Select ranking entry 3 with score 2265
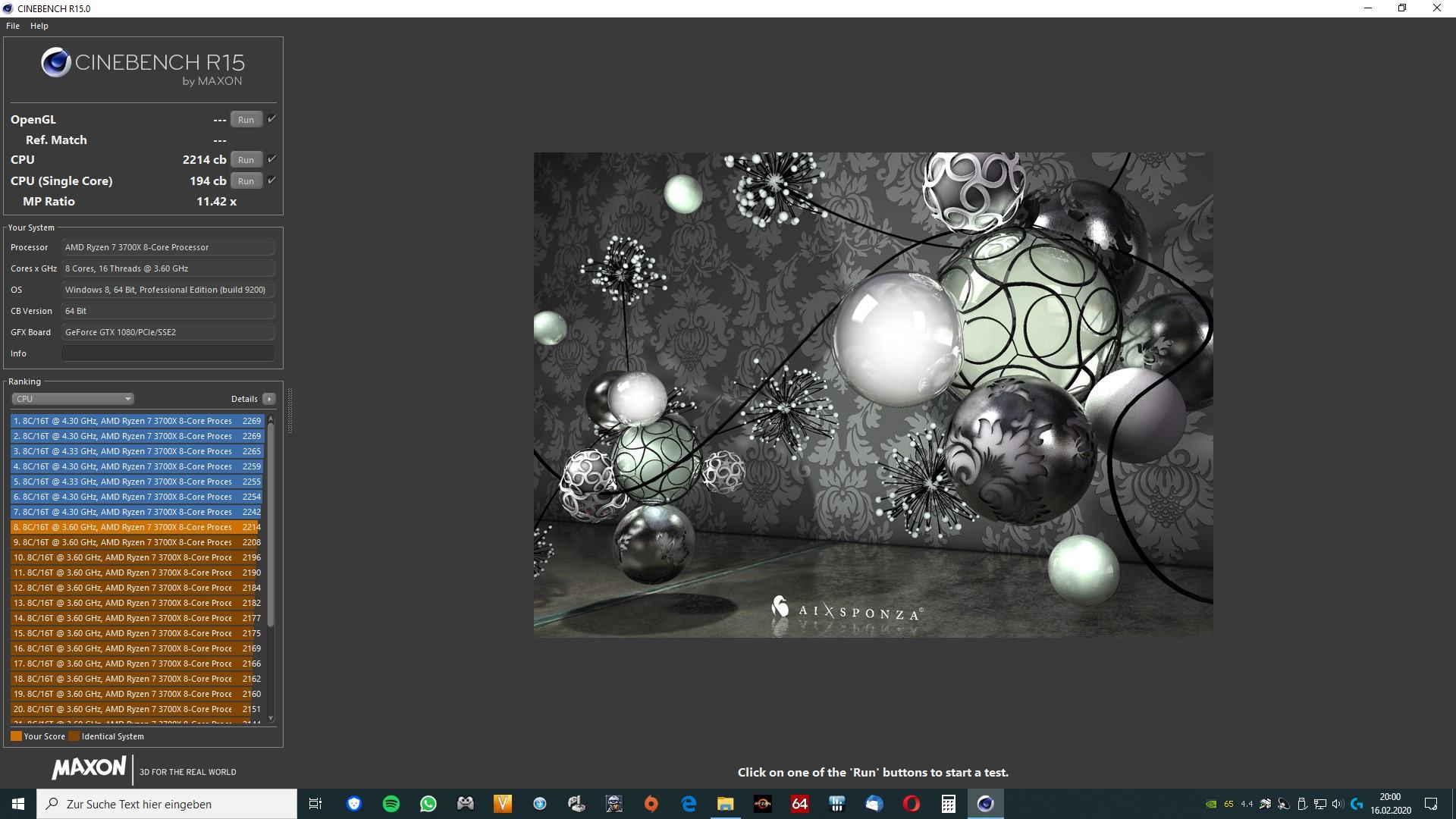 tap(137, 451)
